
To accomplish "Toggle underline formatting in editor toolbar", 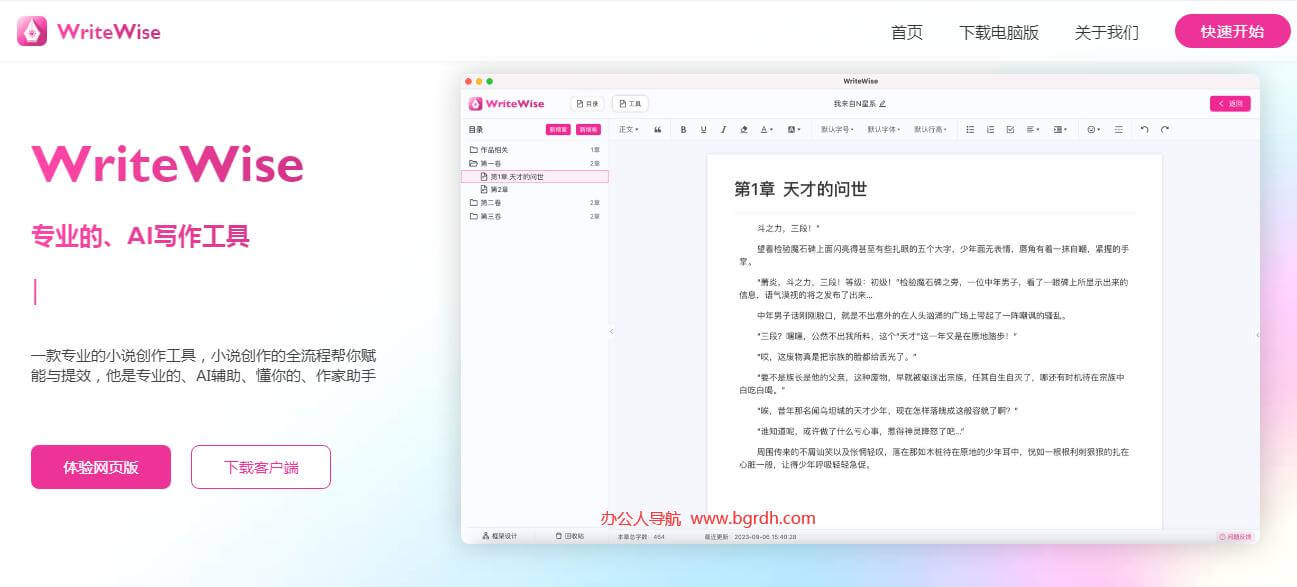I will 704,129.
